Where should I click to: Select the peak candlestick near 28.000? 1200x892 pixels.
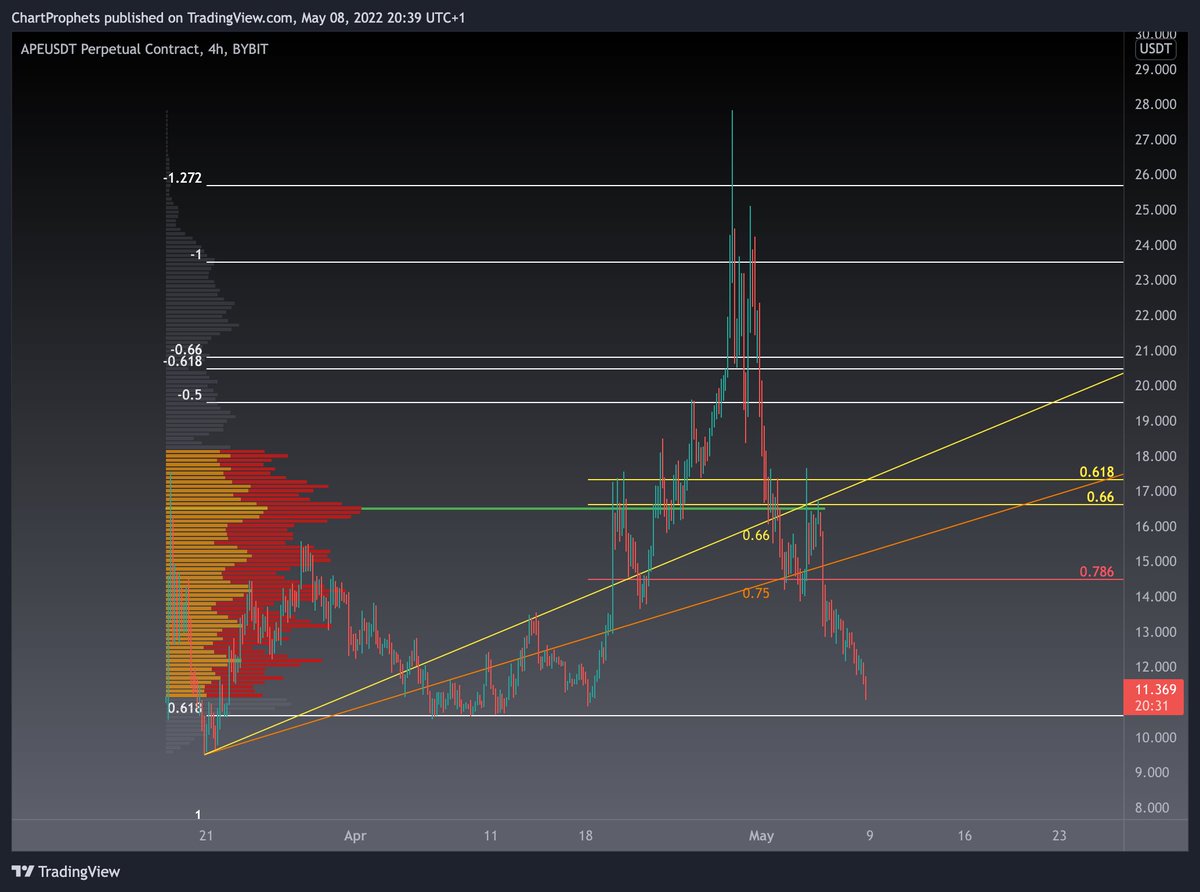pos(731,130)
